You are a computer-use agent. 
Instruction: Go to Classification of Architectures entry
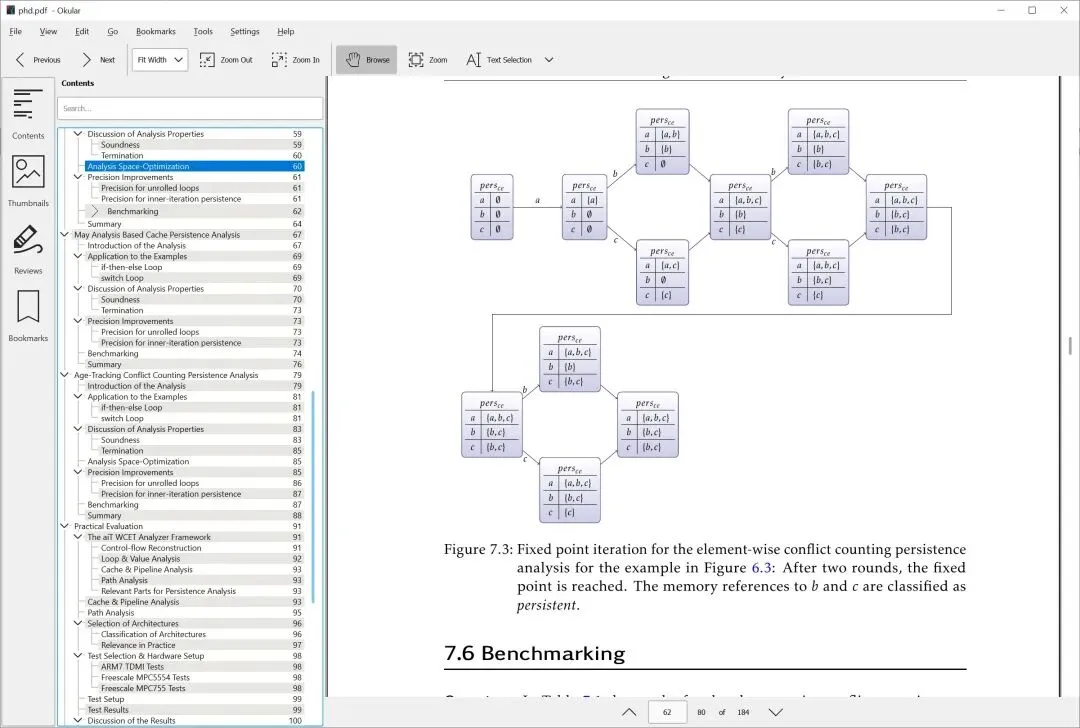click(x=201, y=634)
